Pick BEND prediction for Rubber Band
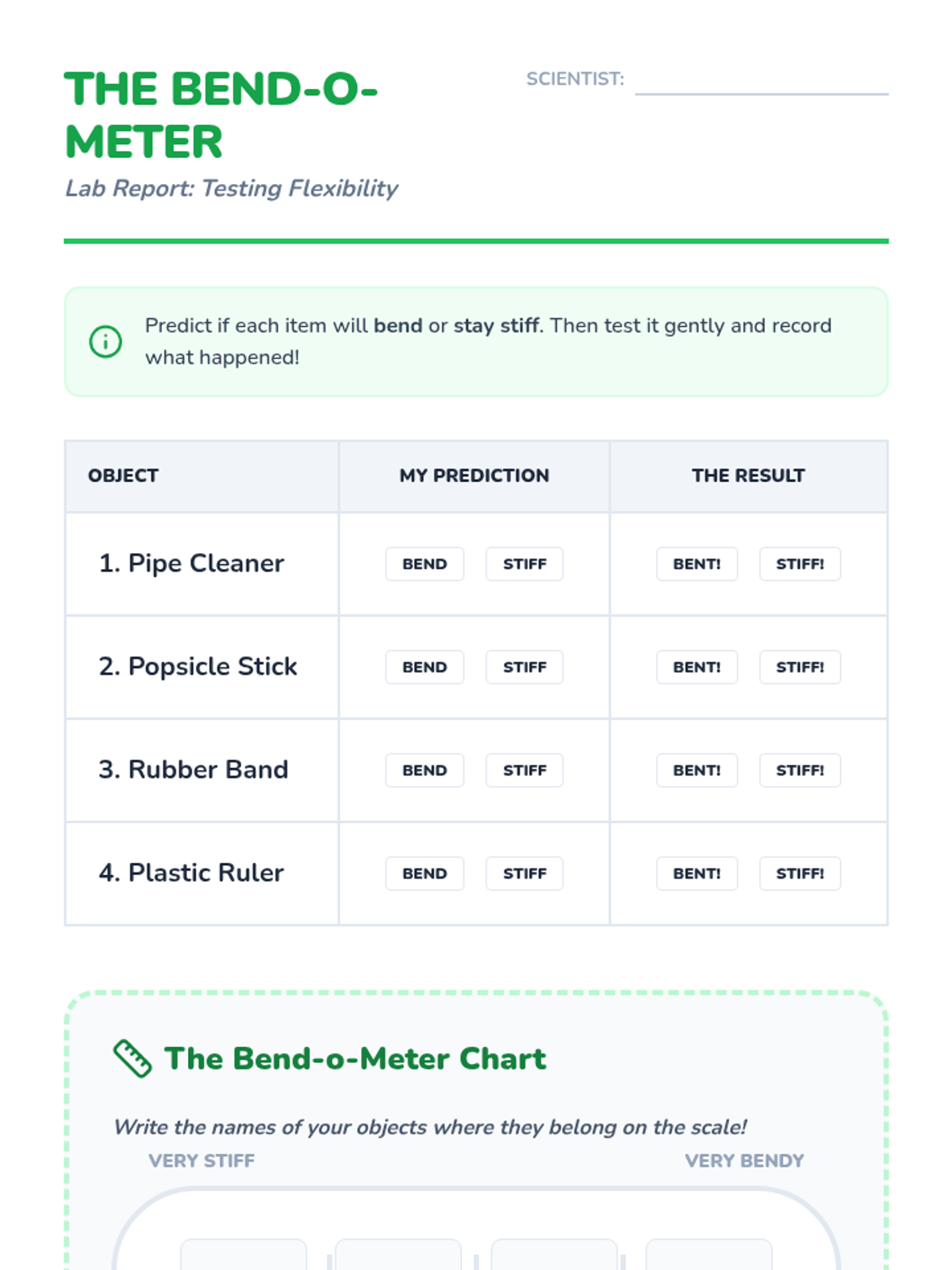This screenshot has width=952, height=1270. pyautogui.click(x=424, y=771)
